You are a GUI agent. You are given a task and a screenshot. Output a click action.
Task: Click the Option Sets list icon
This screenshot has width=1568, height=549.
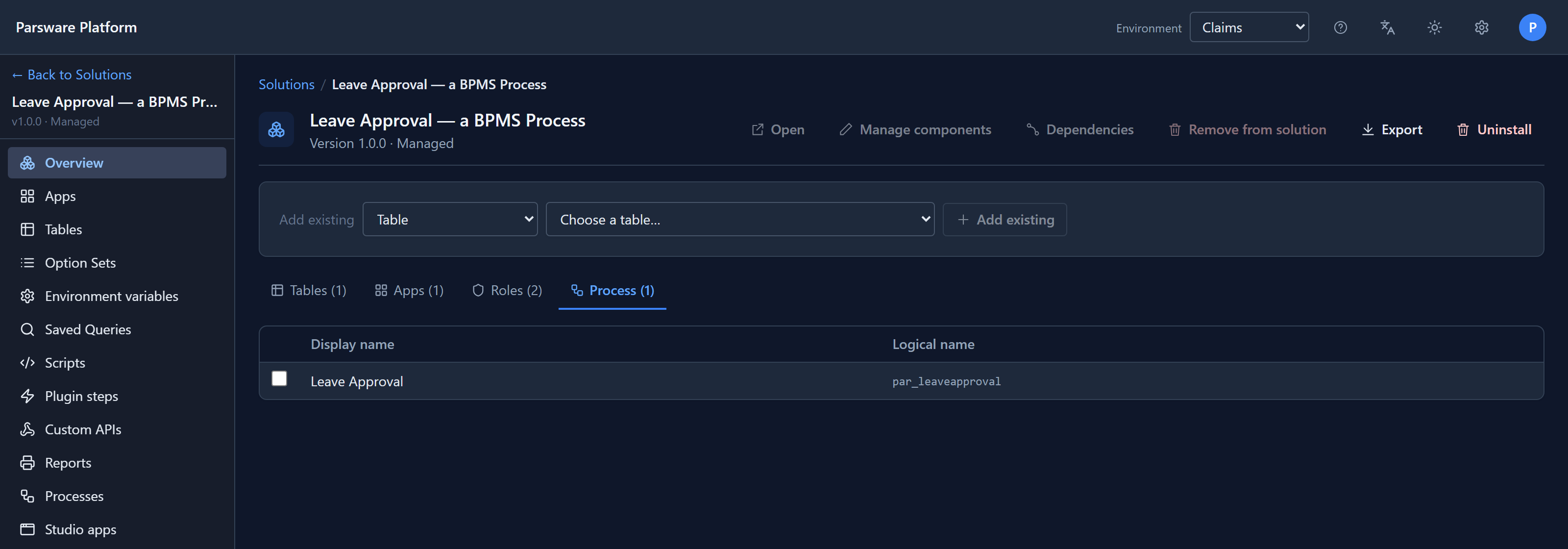click(27, 263)
